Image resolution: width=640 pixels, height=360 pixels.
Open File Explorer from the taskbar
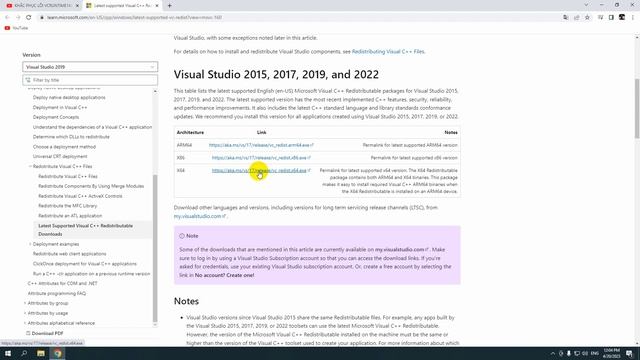[x=41, y=353]
